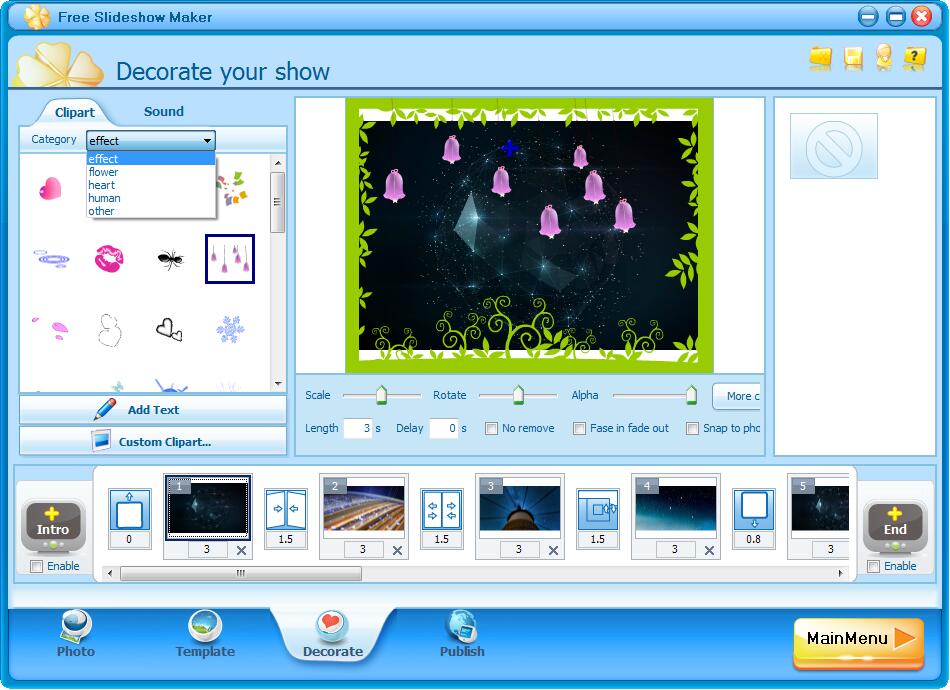Enable the No remove checkbox
This screenshot has height=690, width=950.
click(490, 428)
